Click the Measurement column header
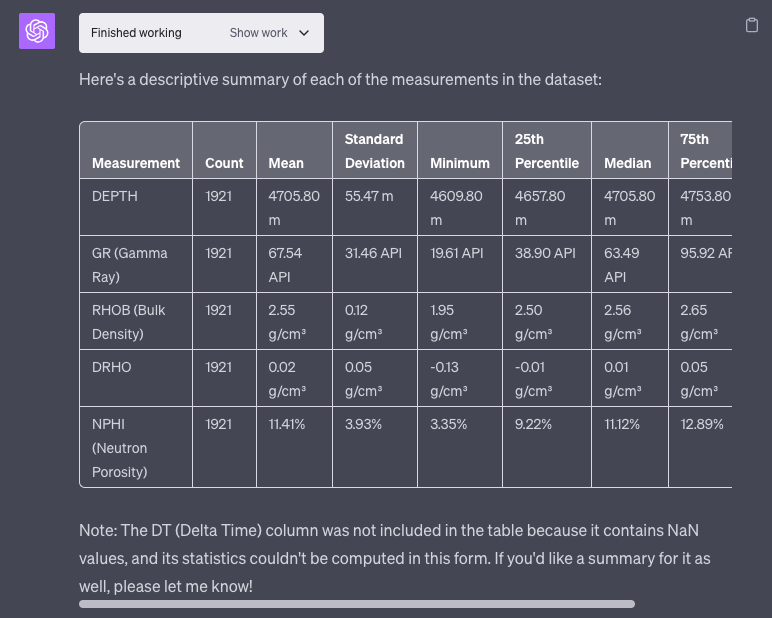772x618 pixels. point(136,163)
